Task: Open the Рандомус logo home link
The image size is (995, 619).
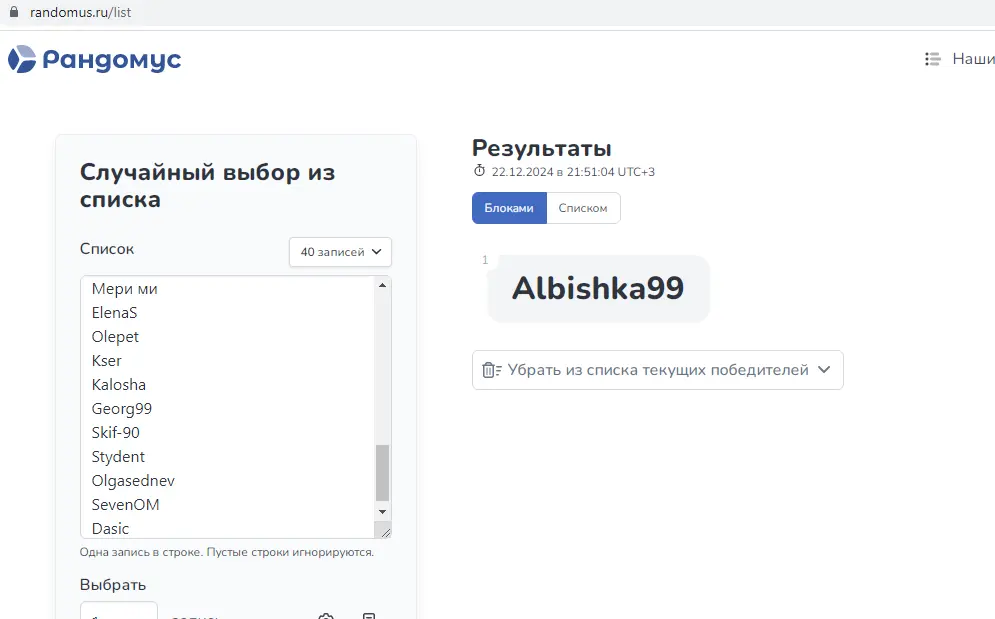Action: coord(95,60)
